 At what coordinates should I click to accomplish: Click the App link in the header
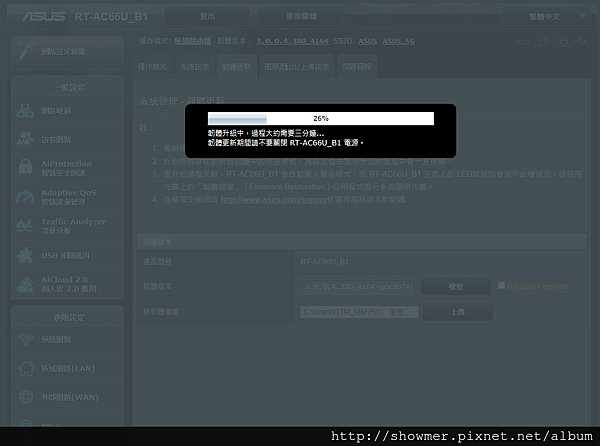pos(522,42)
